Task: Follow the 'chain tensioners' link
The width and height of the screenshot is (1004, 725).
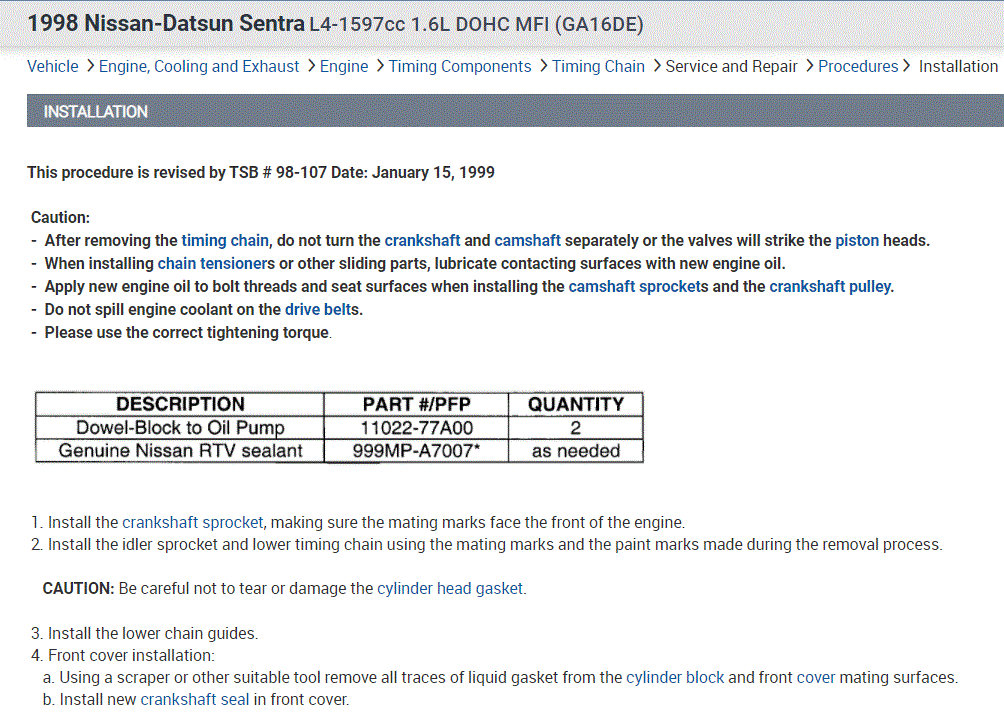Action: pyautogui.click(x=216, y=264)
